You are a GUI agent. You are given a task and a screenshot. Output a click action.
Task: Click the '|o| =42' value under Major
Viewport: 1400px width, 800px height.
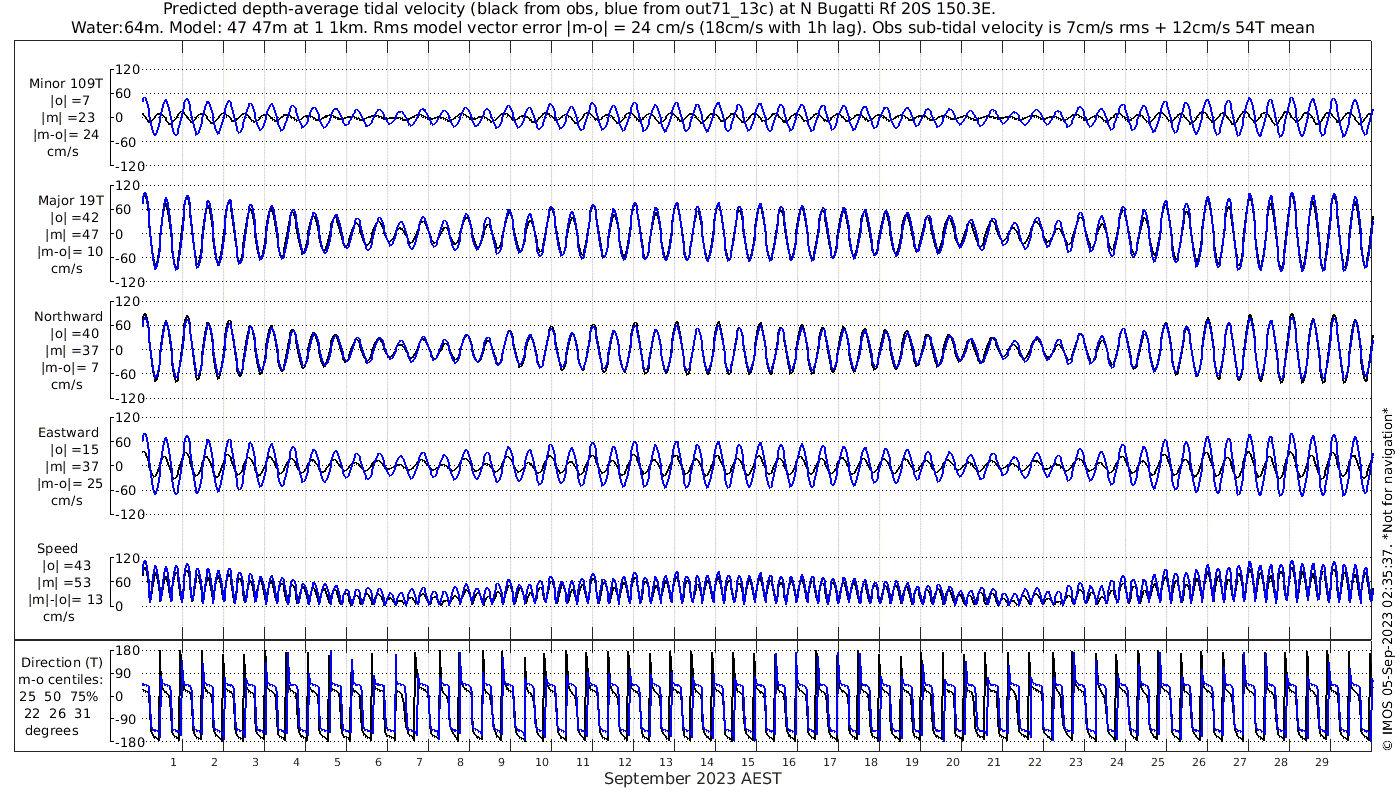tap(75, 217)
